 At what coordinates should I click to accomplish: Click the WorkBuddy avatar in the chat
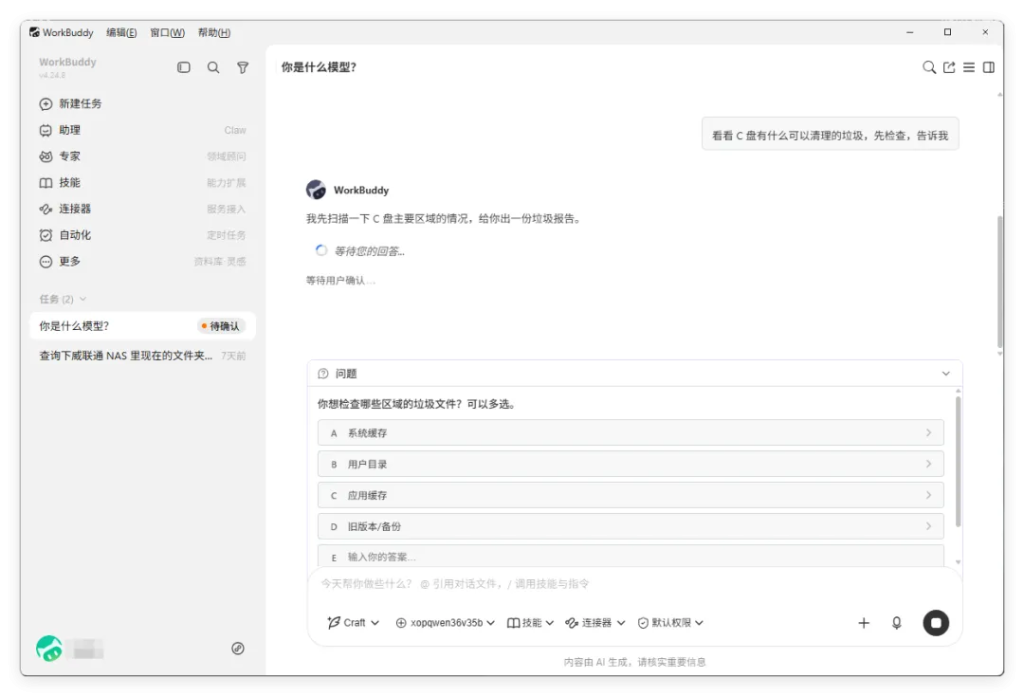[316, 190]
